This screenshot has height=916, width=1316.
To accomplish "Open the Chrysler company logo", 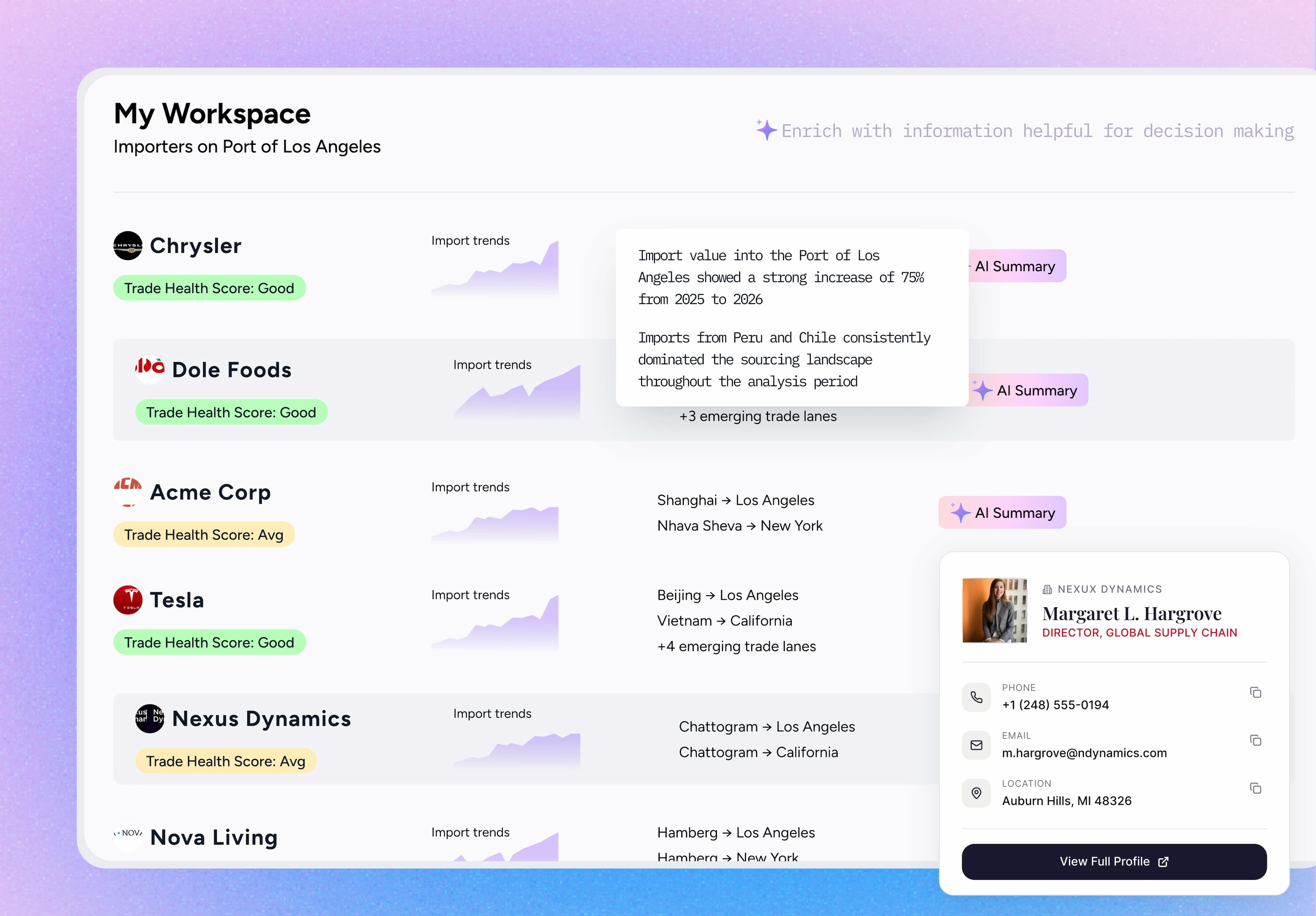I will coord(128,246).
